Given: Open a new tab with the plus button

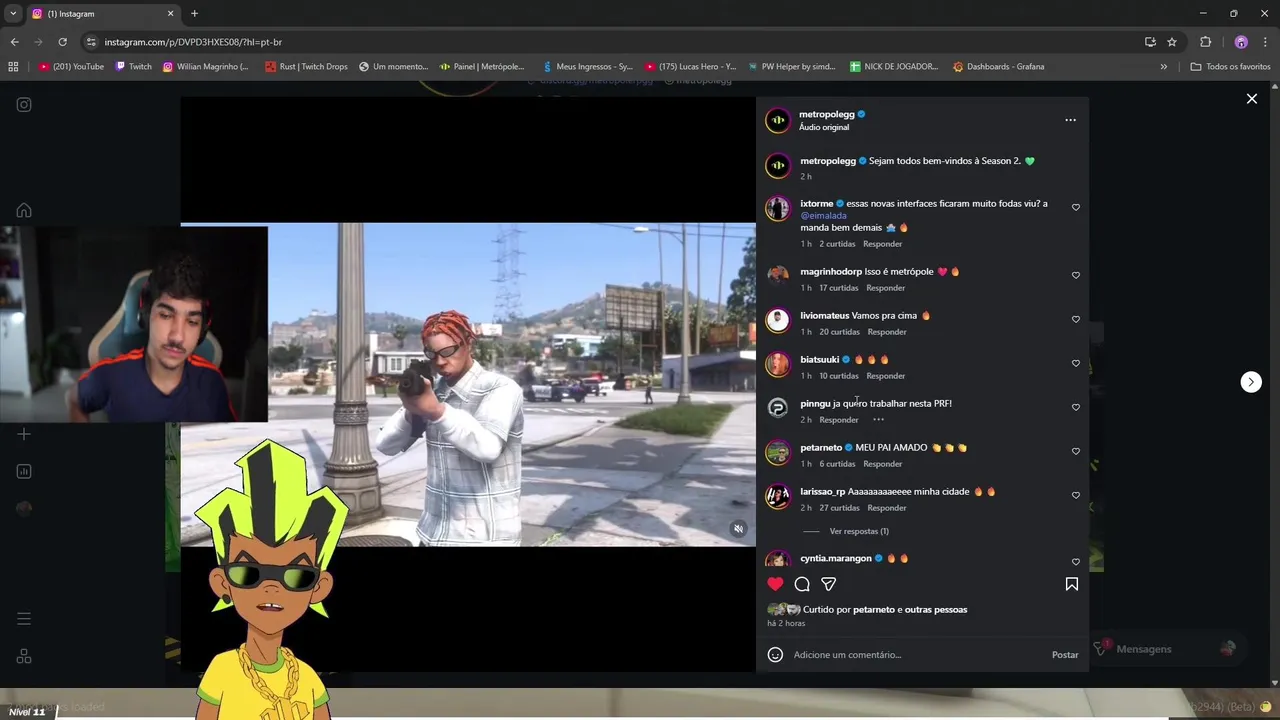Looking at the screenshot, I should (194, 14).
